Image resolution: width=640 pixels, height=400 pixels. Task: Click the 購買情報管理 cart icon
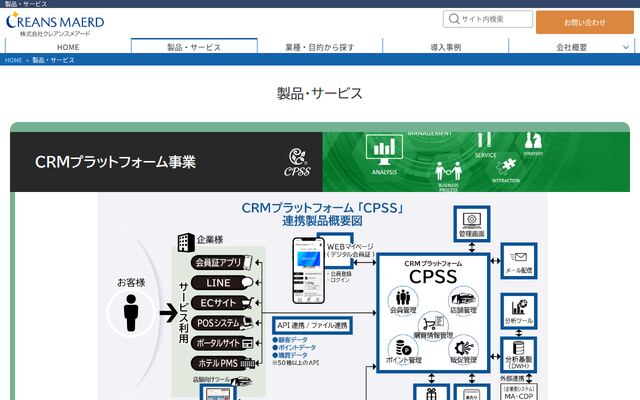click(x=433, y=322)
